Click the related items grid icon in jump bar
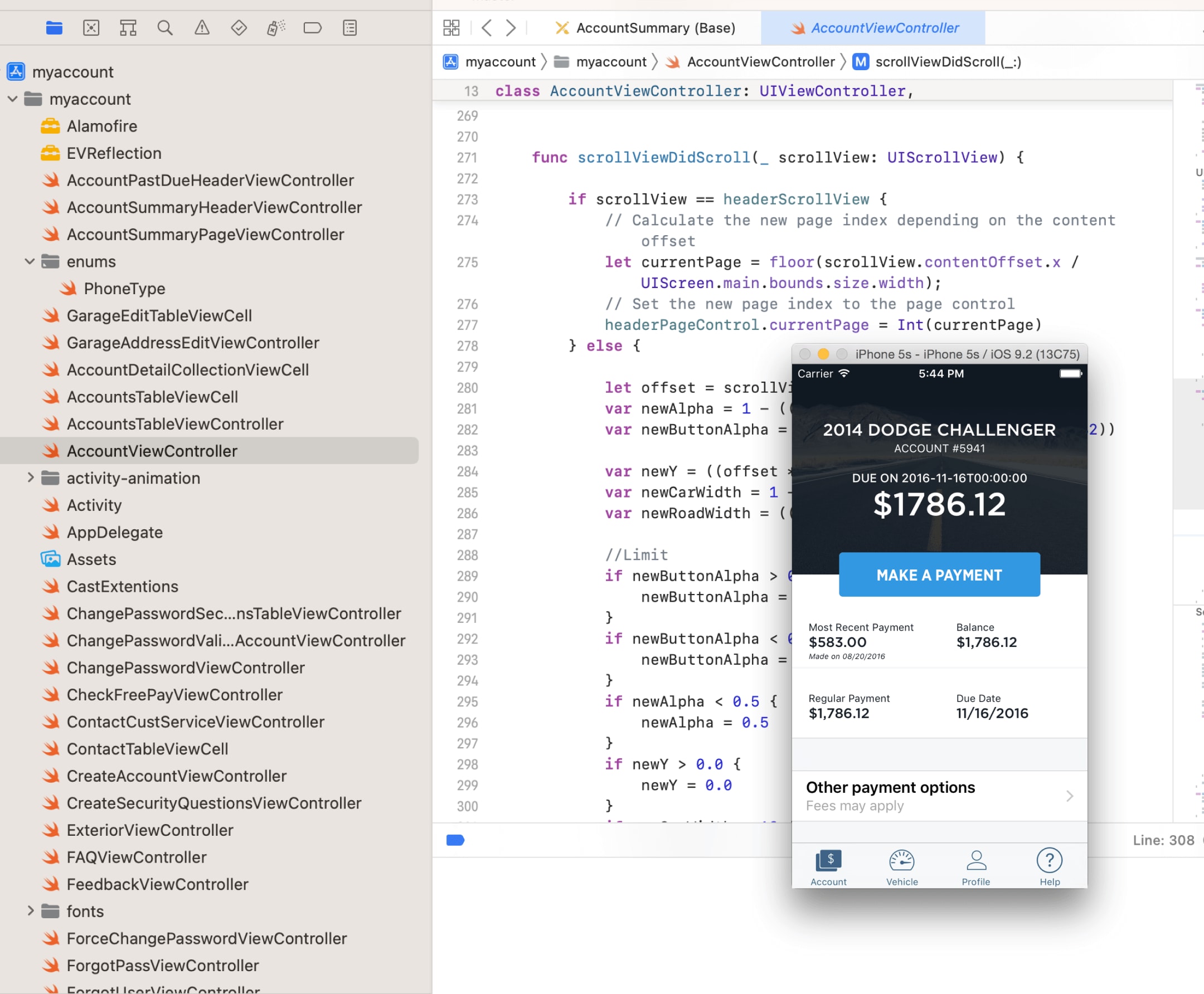This screenshot has height=994, width=1204. (x=452, y=27)
